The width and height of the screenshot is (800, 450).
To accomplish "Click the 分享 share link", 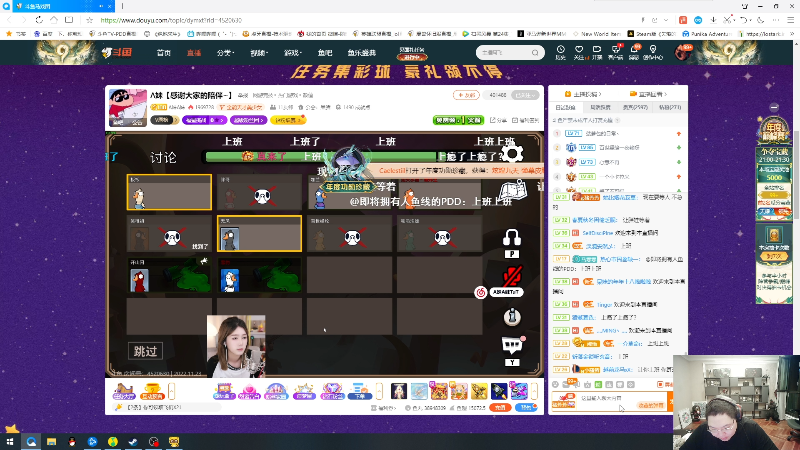I will click(x=498, y=120).
